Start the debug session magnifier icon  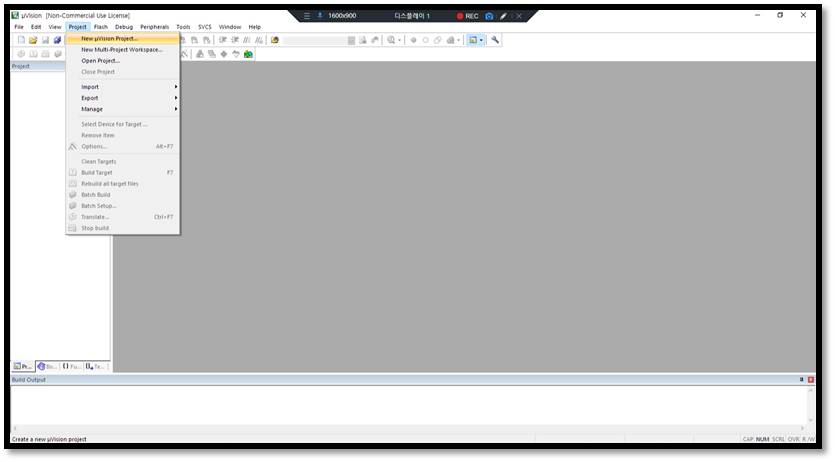391,40
